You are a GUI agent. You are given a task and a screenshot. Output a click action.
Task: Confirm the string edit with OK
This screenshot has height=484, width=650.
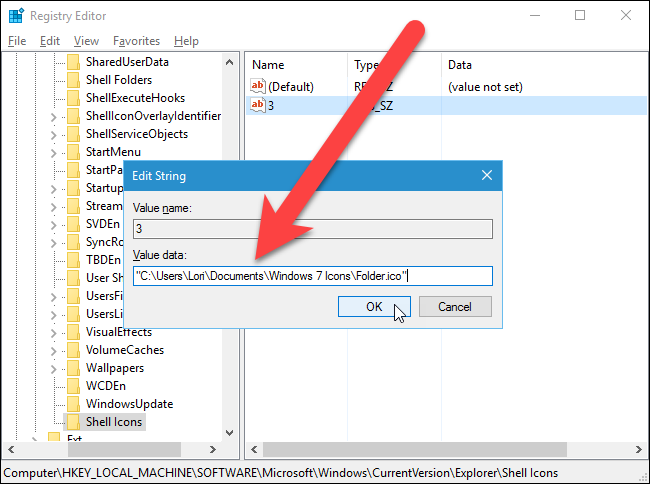click(x=374, y=307)
